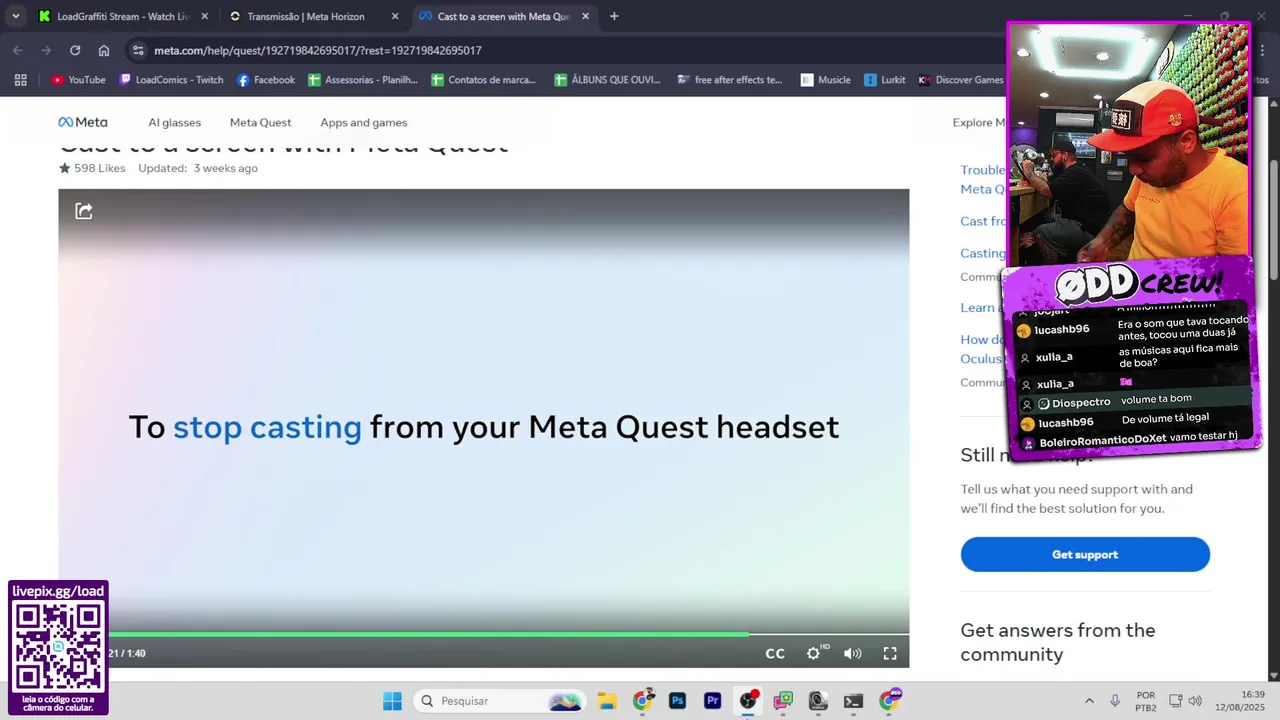
Task: Open the POR PTB2 language switcher
Action: 1146,701
